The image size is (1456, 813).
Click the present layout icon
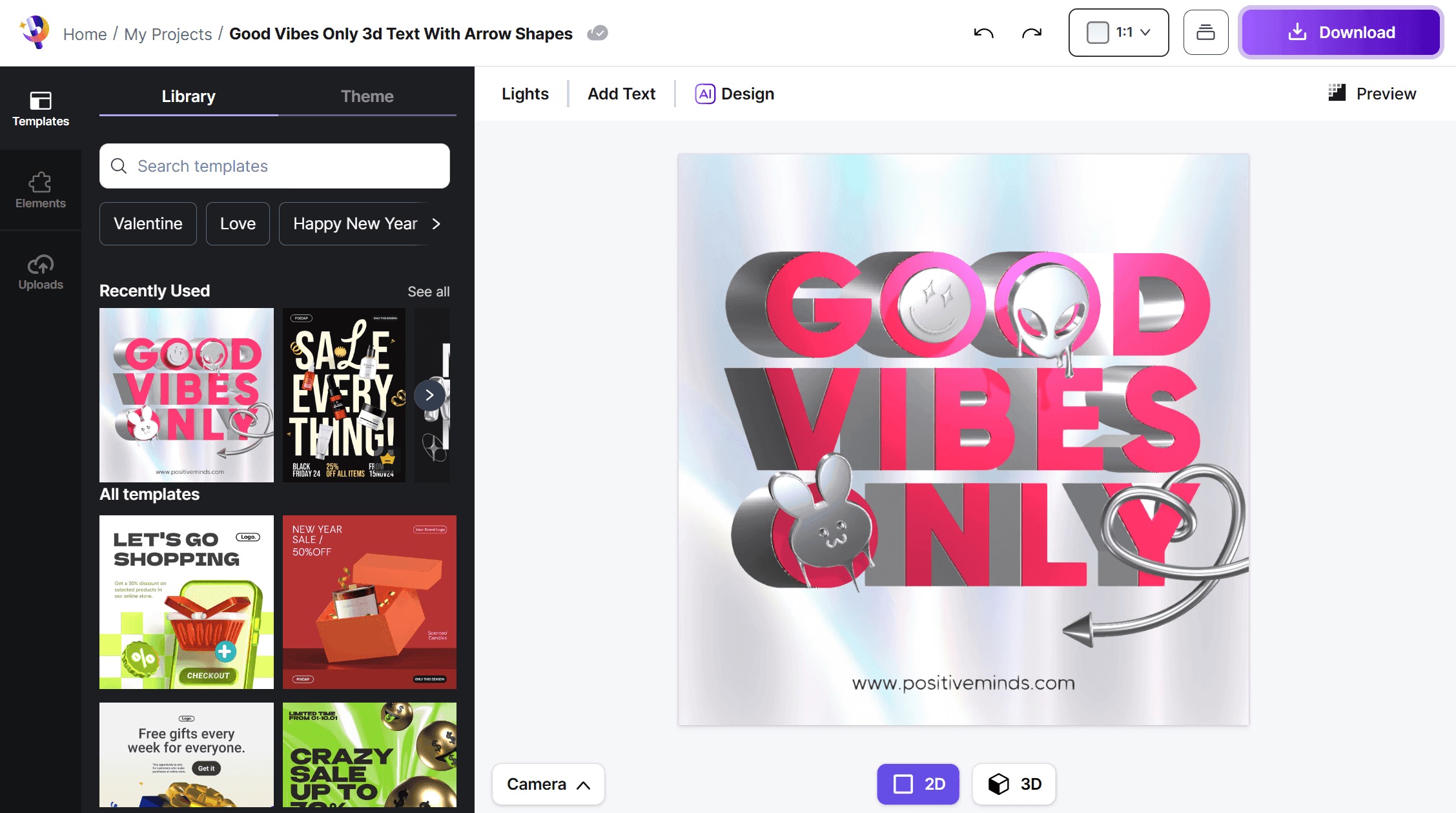coord(1205,32)
